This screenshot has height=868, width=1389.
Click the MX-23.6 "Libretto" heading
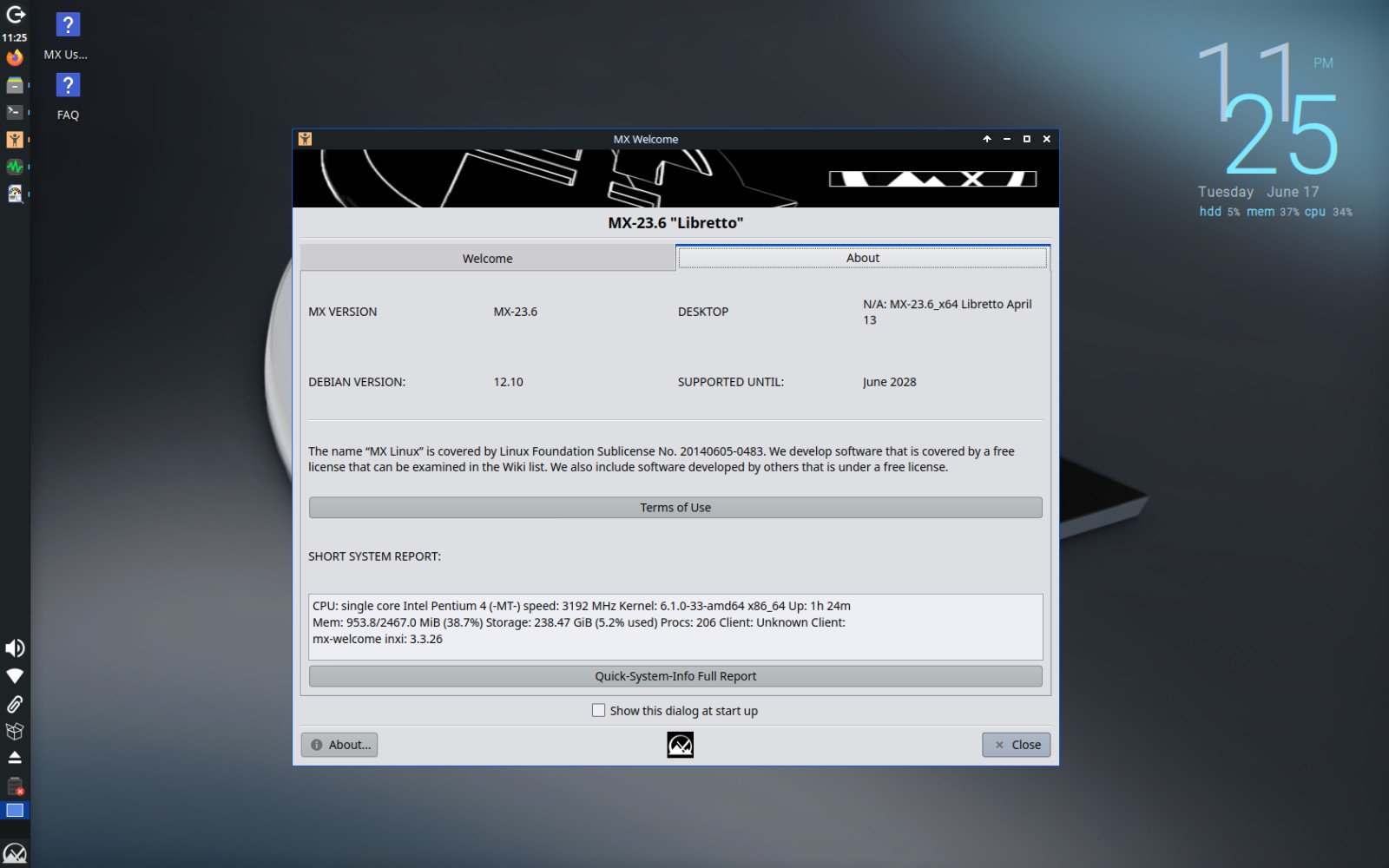675,223
